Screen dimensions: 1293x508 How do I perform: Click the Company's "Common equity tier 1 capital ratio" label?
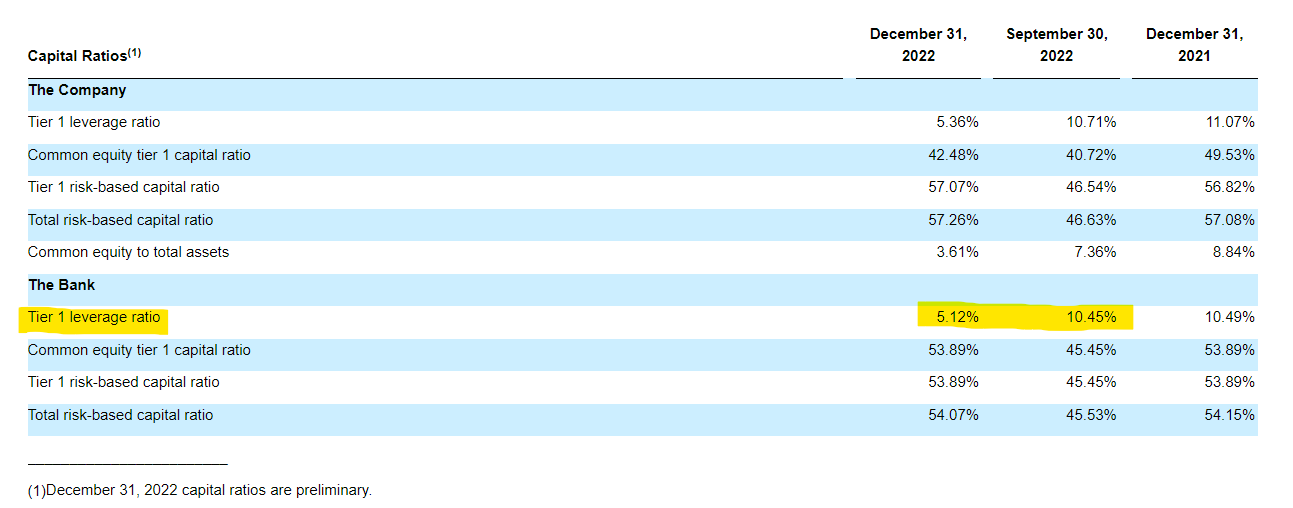139,155
